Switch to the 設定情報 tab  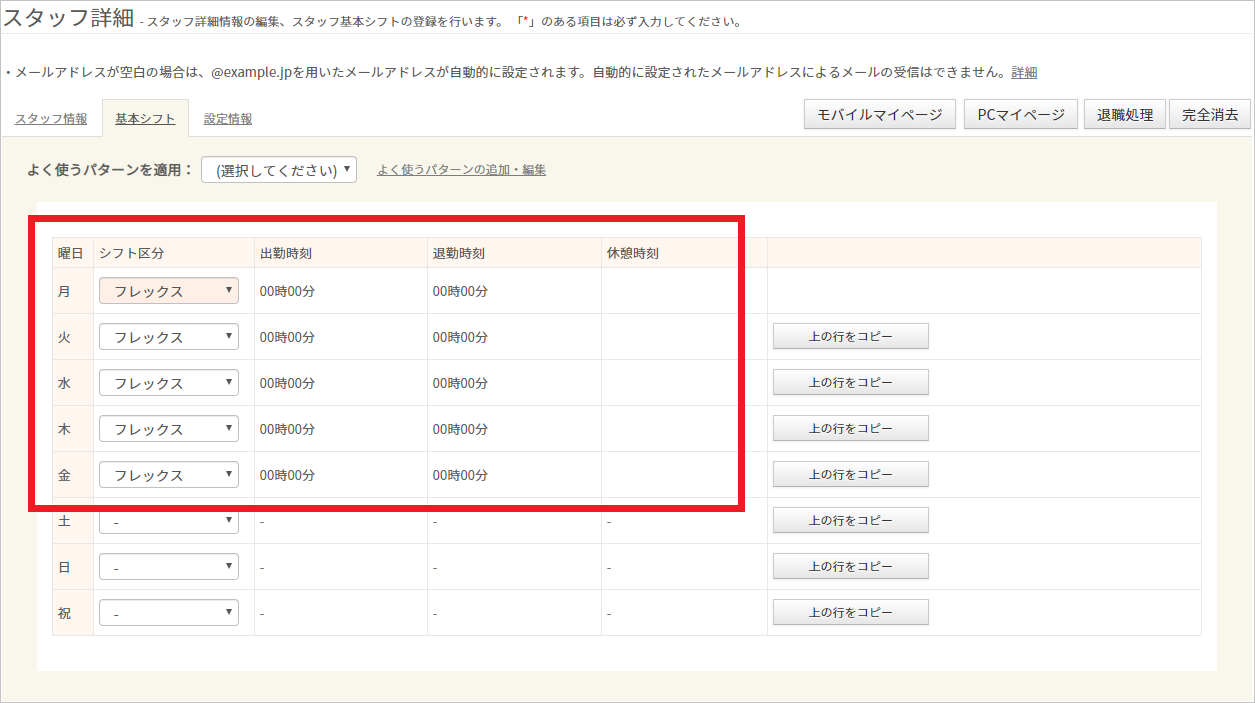pyautogui.click(x=228, y=119)
